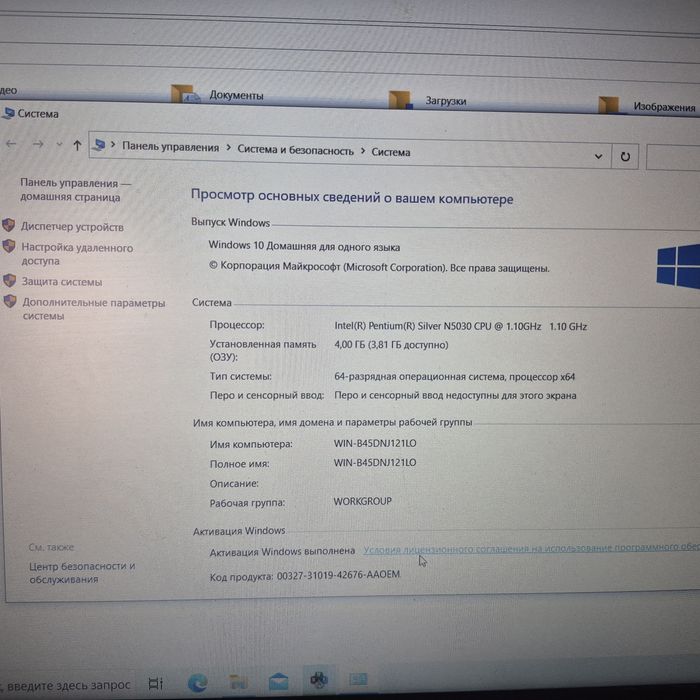Click the active Control Panel taskbar icon
700x700 pixels.
click(x=319, y=679)
